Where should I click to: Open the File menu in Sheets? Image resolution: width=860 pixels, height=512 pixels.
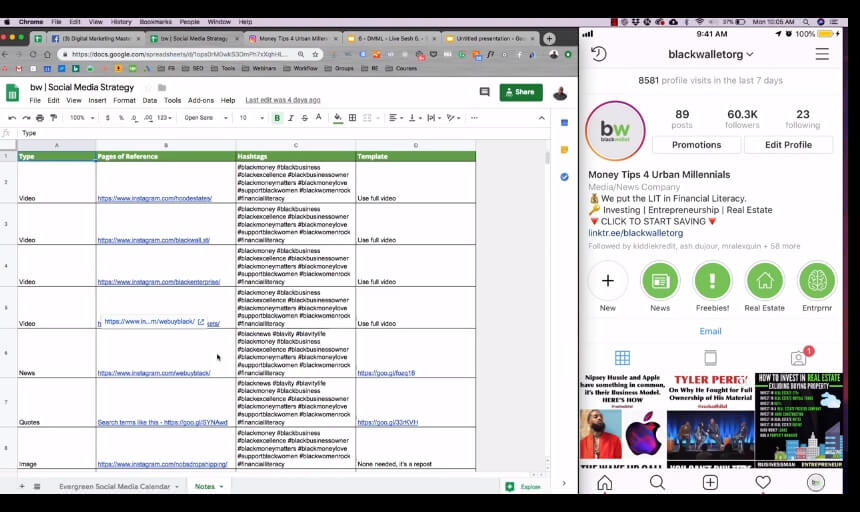click(x=35, y=100)
